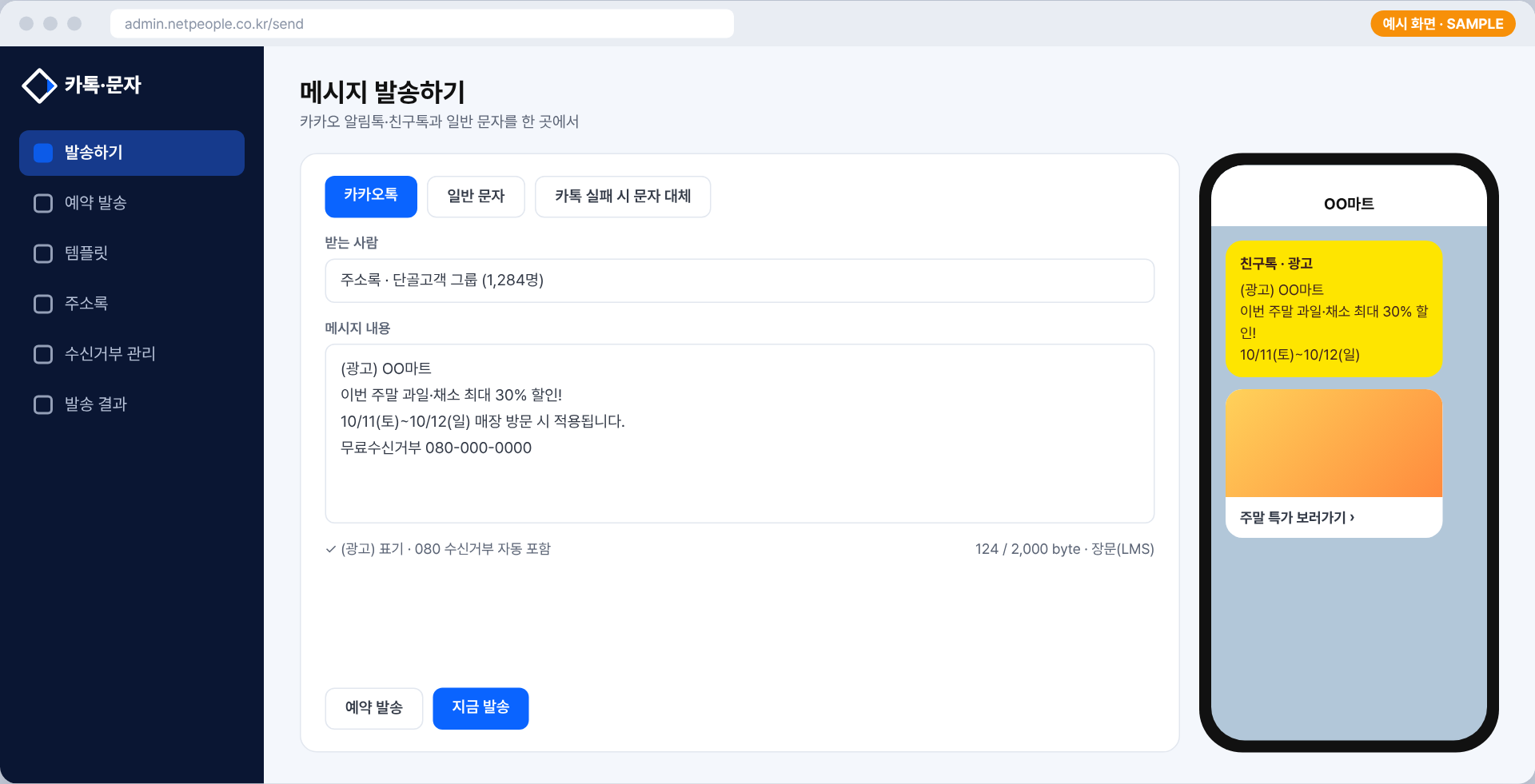Click the 지금 발송 button
Image resolution: width=1535 pixels, height=784 pixels.
480,708
